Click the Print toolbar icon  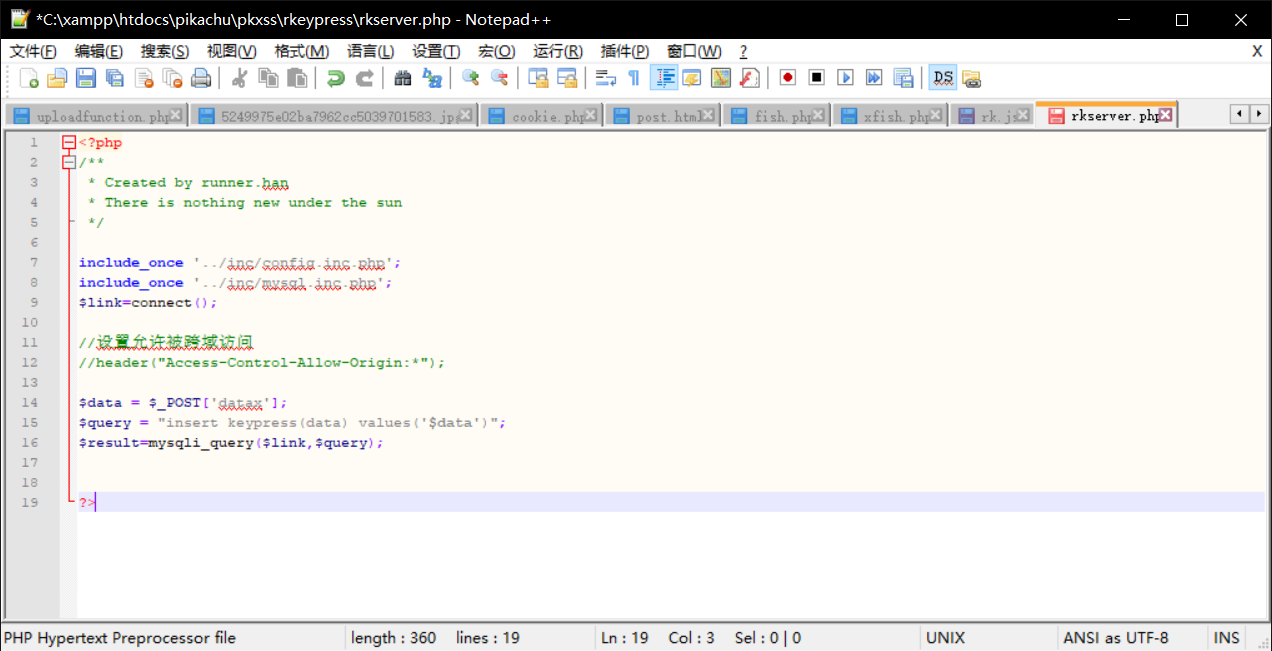click(x=201, y=78)
